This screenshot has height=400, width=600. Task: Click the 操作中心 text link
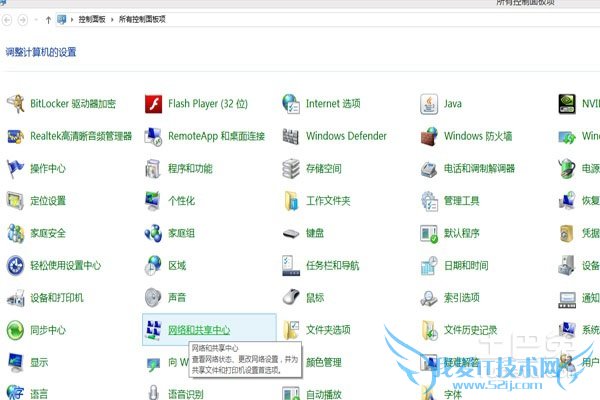click(x=48, y=168)
